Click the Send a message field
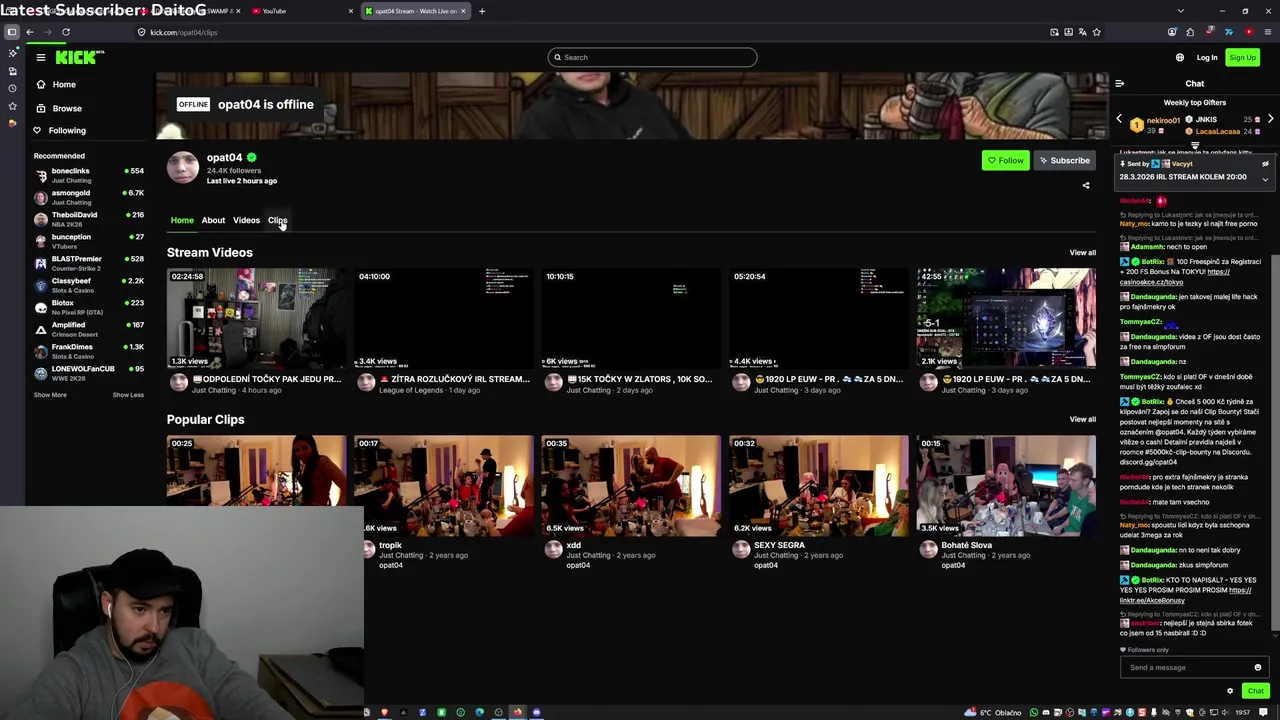 click(1187, 668)
